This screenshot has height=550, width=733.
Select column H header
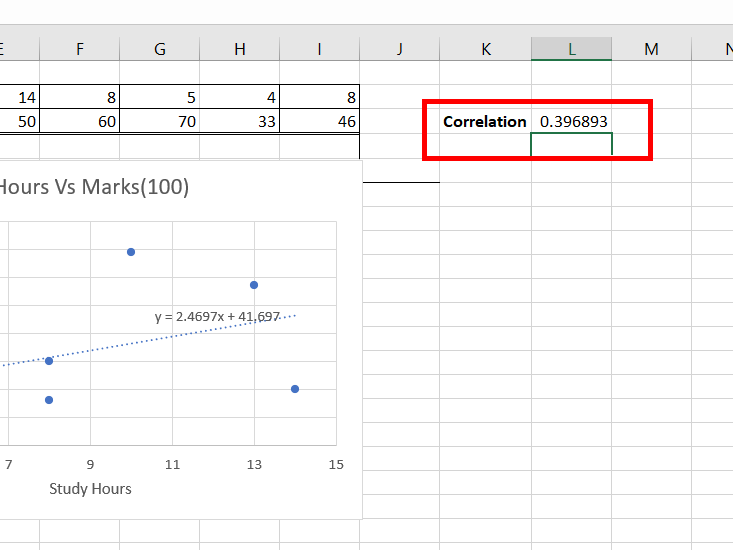(x=239, y=49)
